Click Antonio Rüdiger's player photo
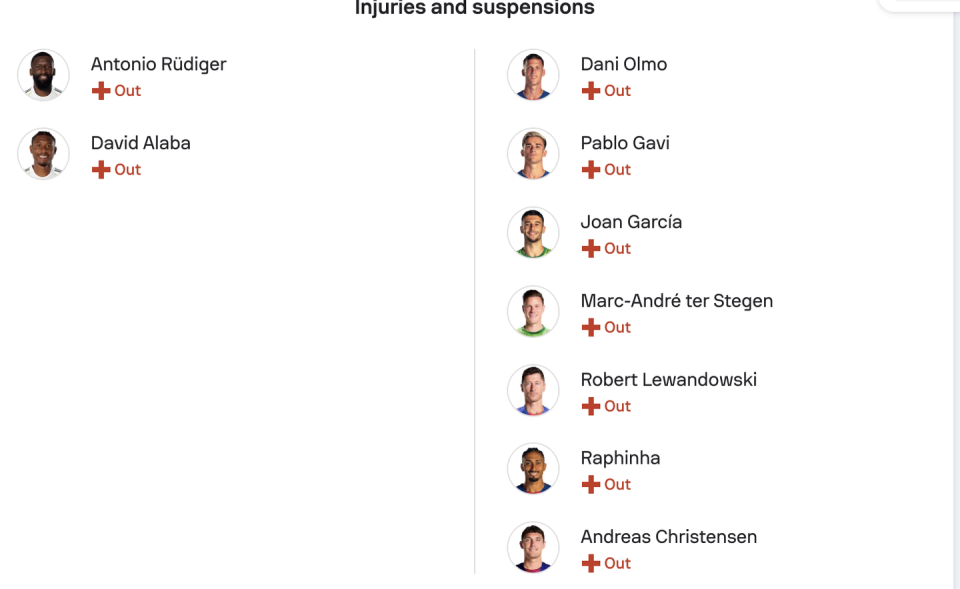This screenshot has width=960, height=589. coord(43,75)
